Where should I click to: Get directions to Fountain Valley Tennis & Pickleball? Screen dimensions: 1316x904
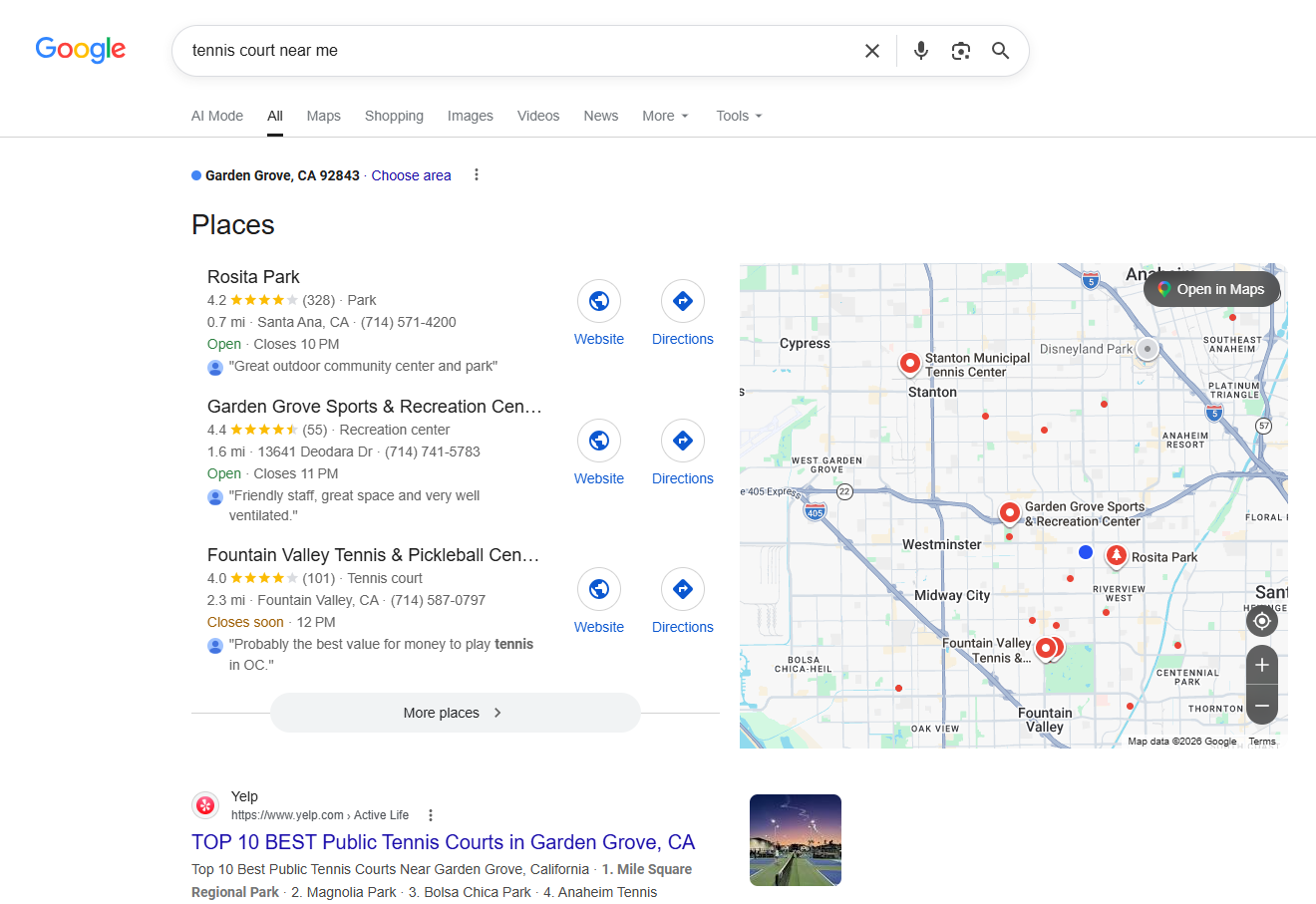click(x=683, y=589)
